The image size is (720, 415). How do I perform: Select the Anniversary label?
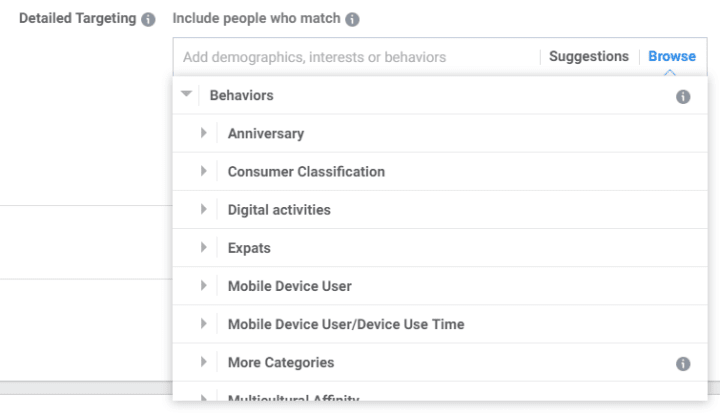(266, 134)
